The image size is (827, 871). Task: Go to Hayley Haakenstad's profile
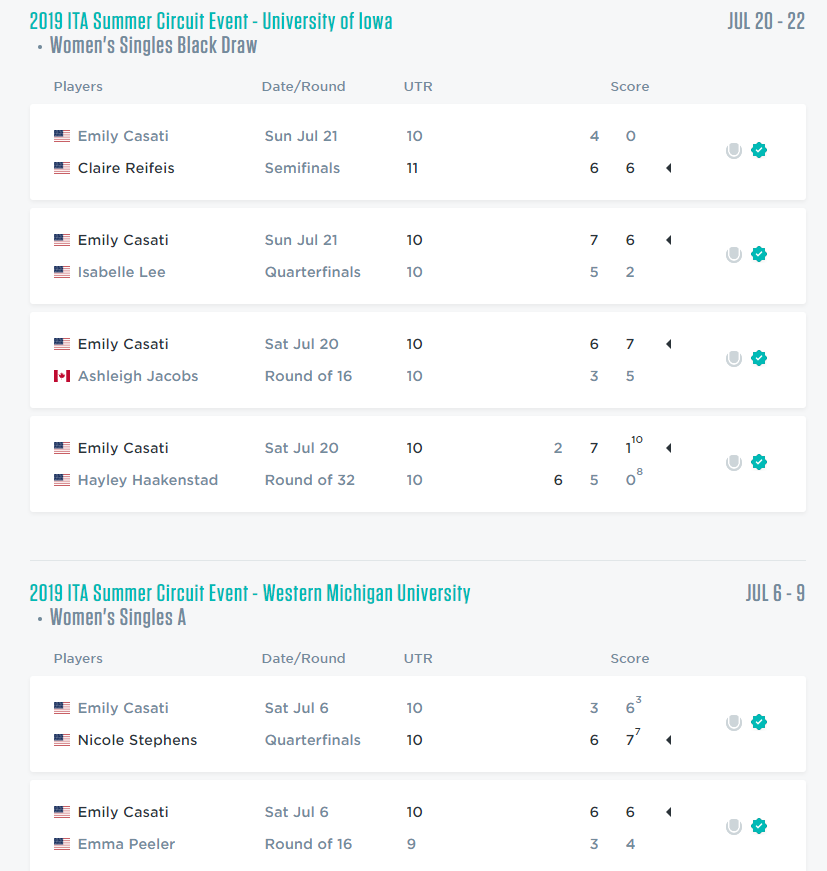point(148,480)
